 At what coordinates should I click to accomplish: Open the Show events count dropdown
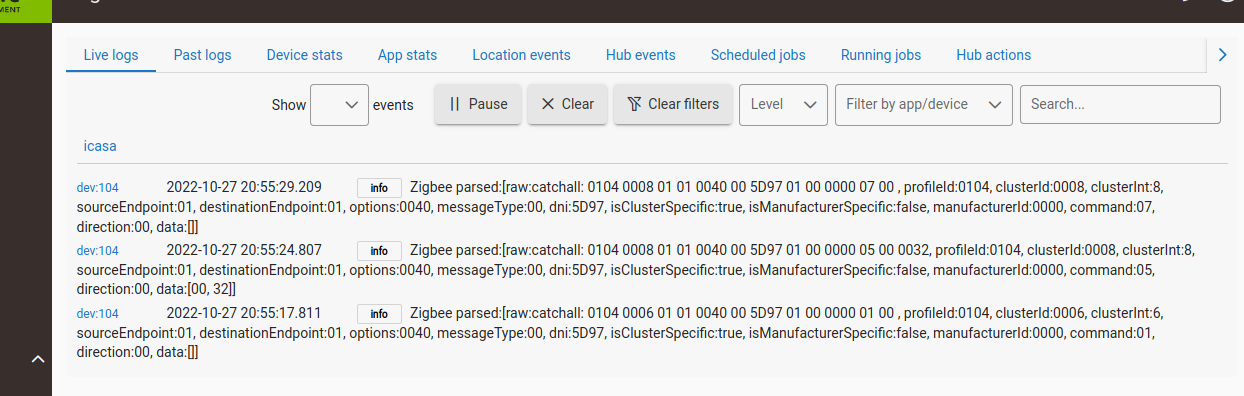[x=340, y=104]
